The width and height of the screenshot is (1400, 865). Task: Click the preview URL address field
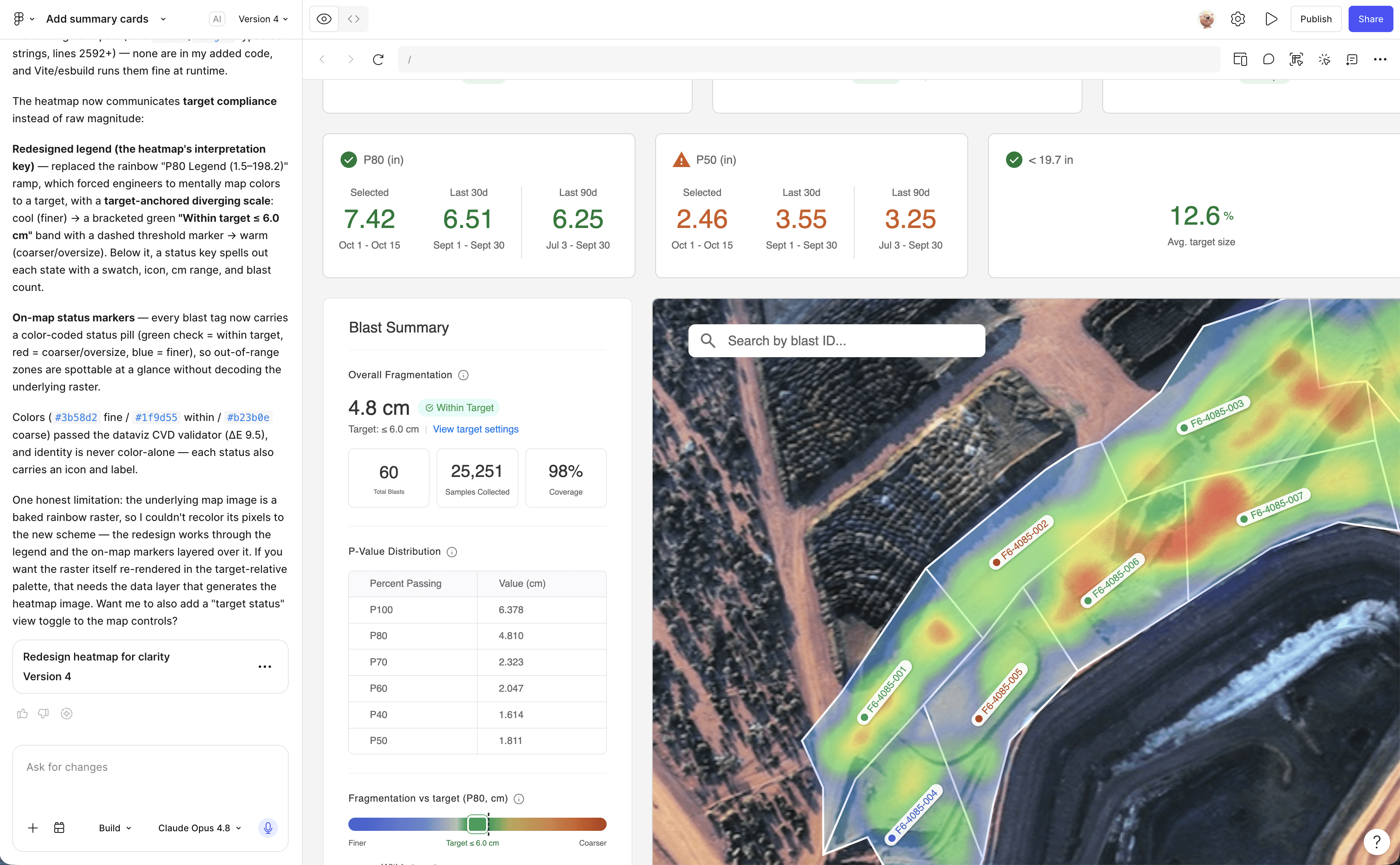pyautogui.click(x=809, y=60)
